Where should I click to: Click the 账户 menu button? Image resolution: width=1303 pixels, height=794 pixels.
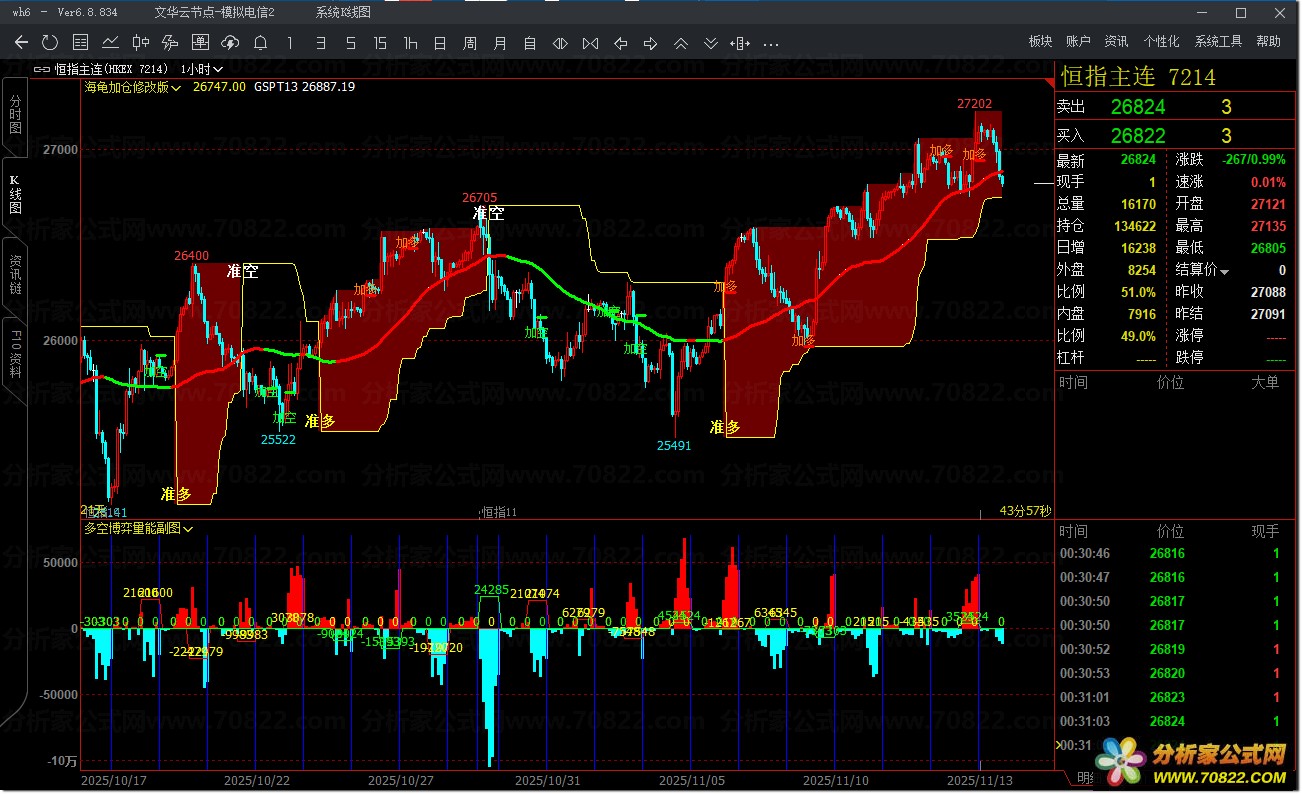pyautogui.click(x=1078, y=41)
